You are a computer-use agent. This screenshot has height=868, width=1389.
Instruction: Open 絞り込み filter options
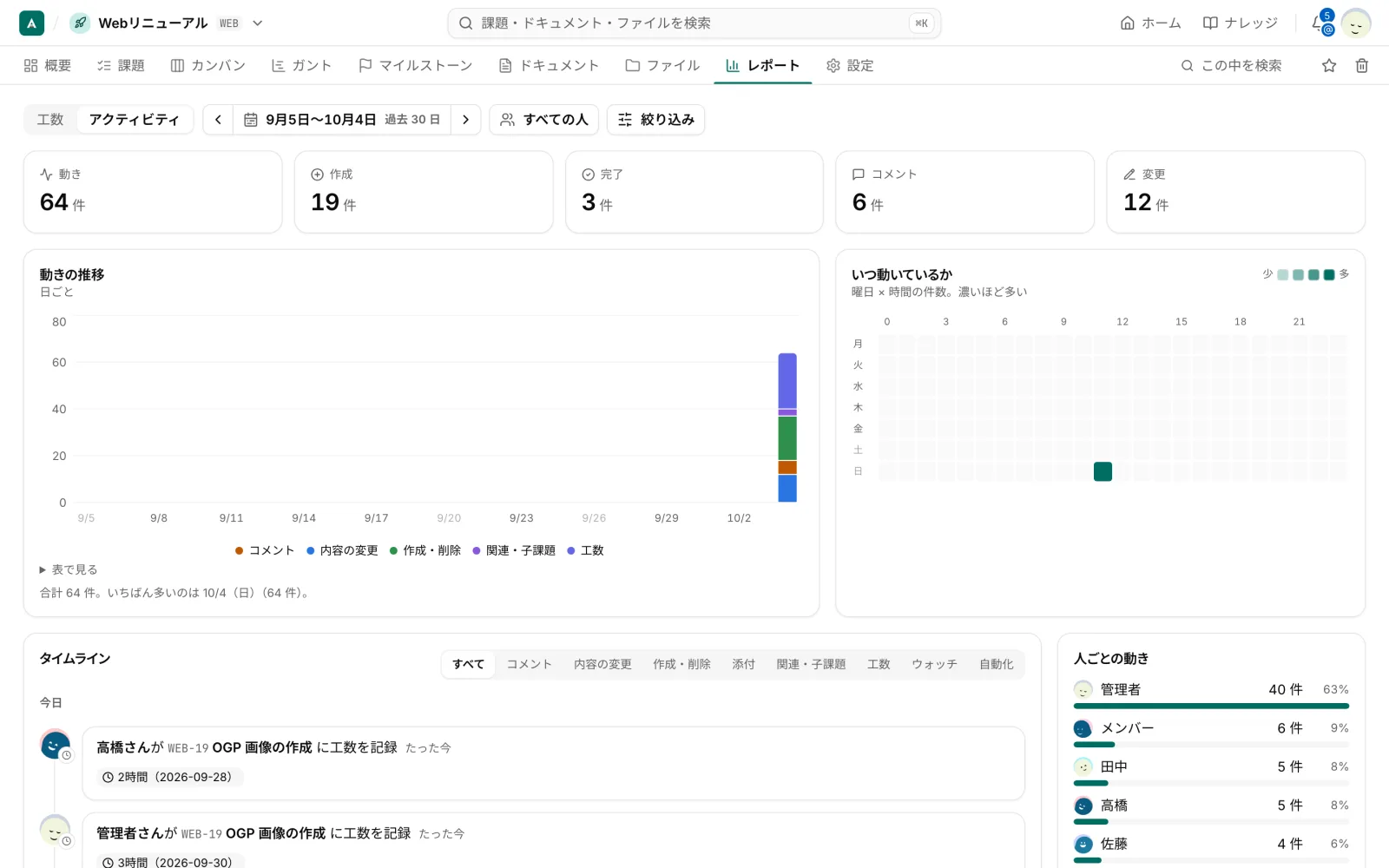[x=655, y=120]
